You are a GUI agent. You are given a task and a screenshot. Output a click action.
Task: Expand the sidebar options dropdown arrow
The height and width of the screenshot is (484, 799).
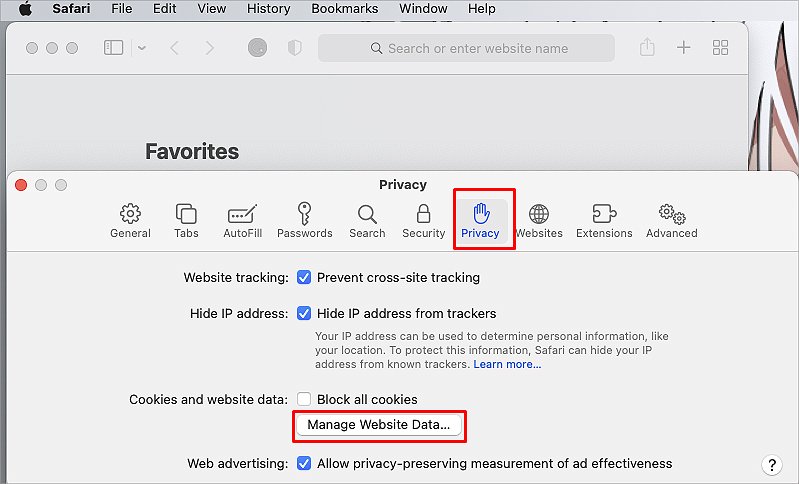point(141,48)
